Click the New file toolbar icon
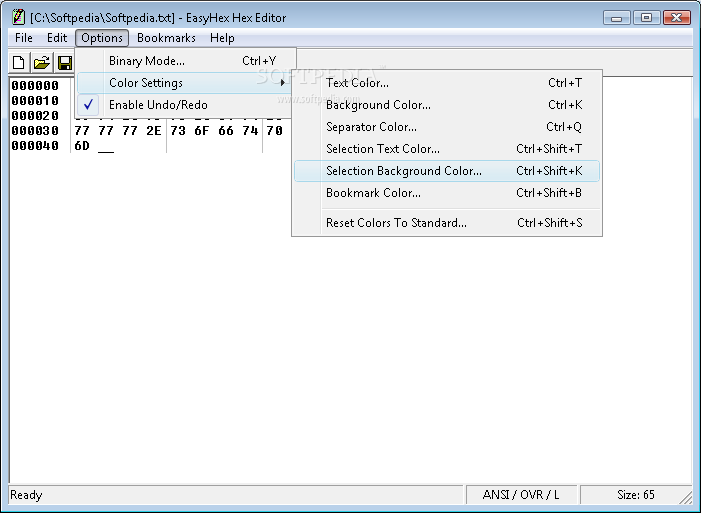 click(x=19, y=62)
